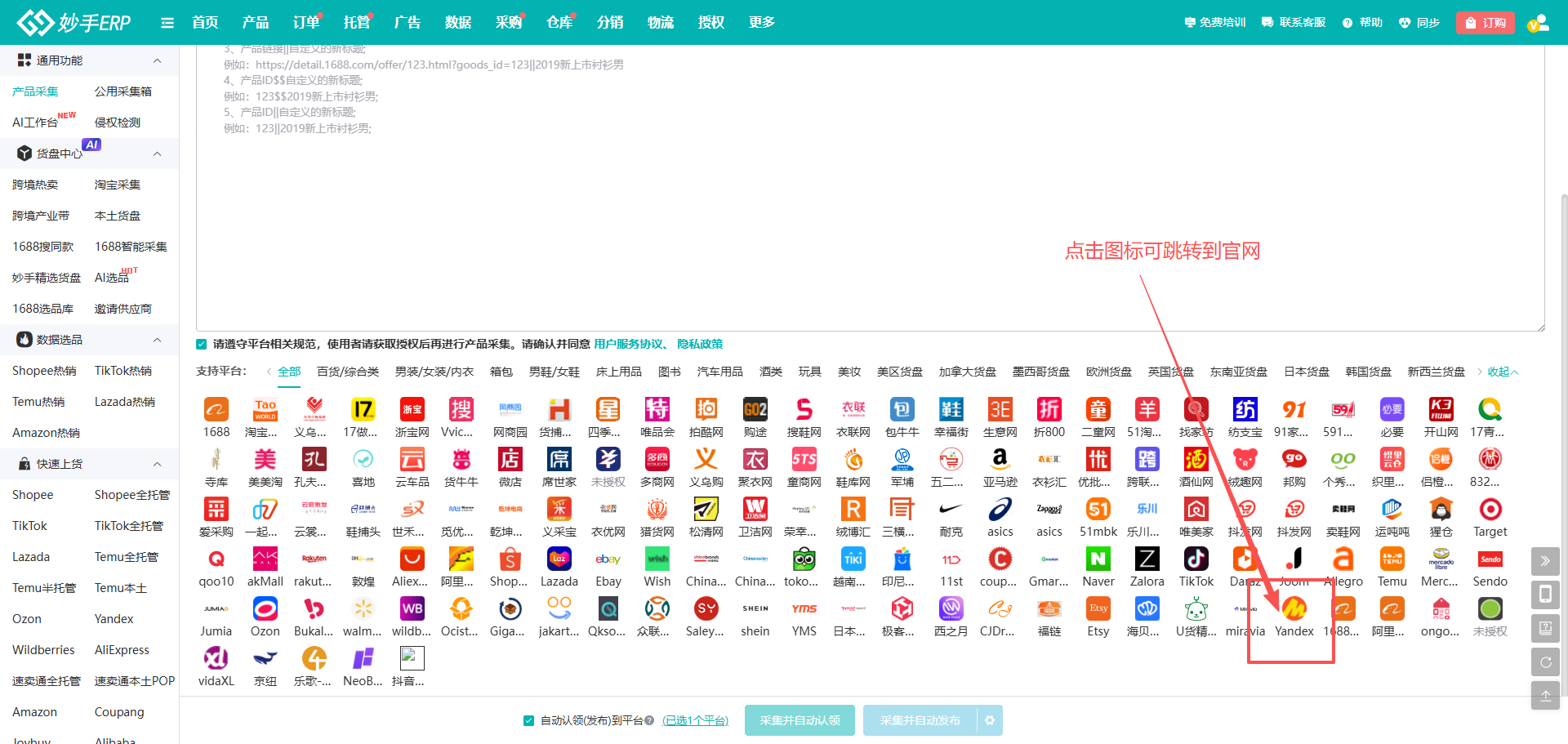The width and height of the screenshot is (1568, 744).
Task: Toggle the sidebar hamburger menu icon
Action: pos(167,23)
